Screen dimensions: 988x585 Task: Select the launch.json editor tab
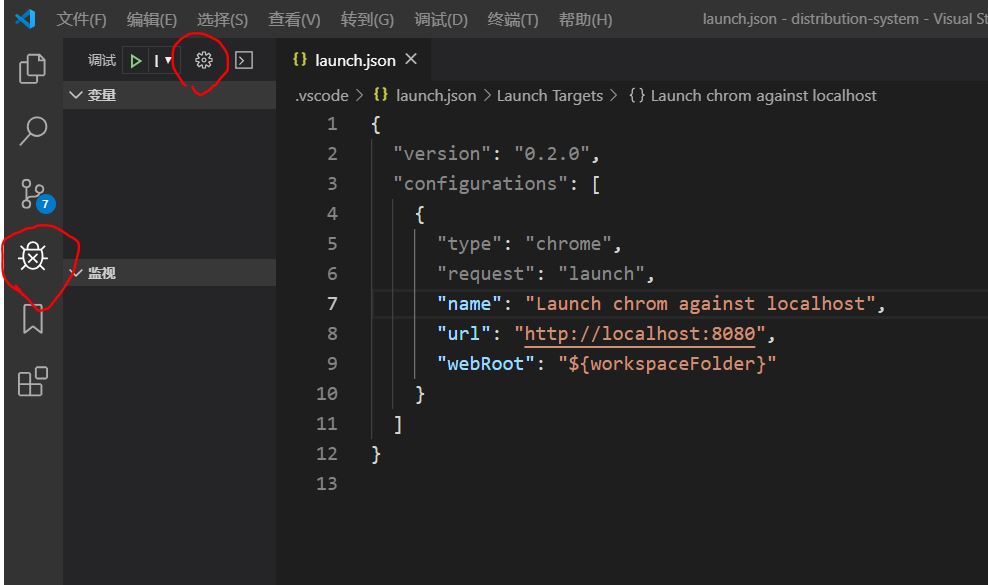[354, 60]
